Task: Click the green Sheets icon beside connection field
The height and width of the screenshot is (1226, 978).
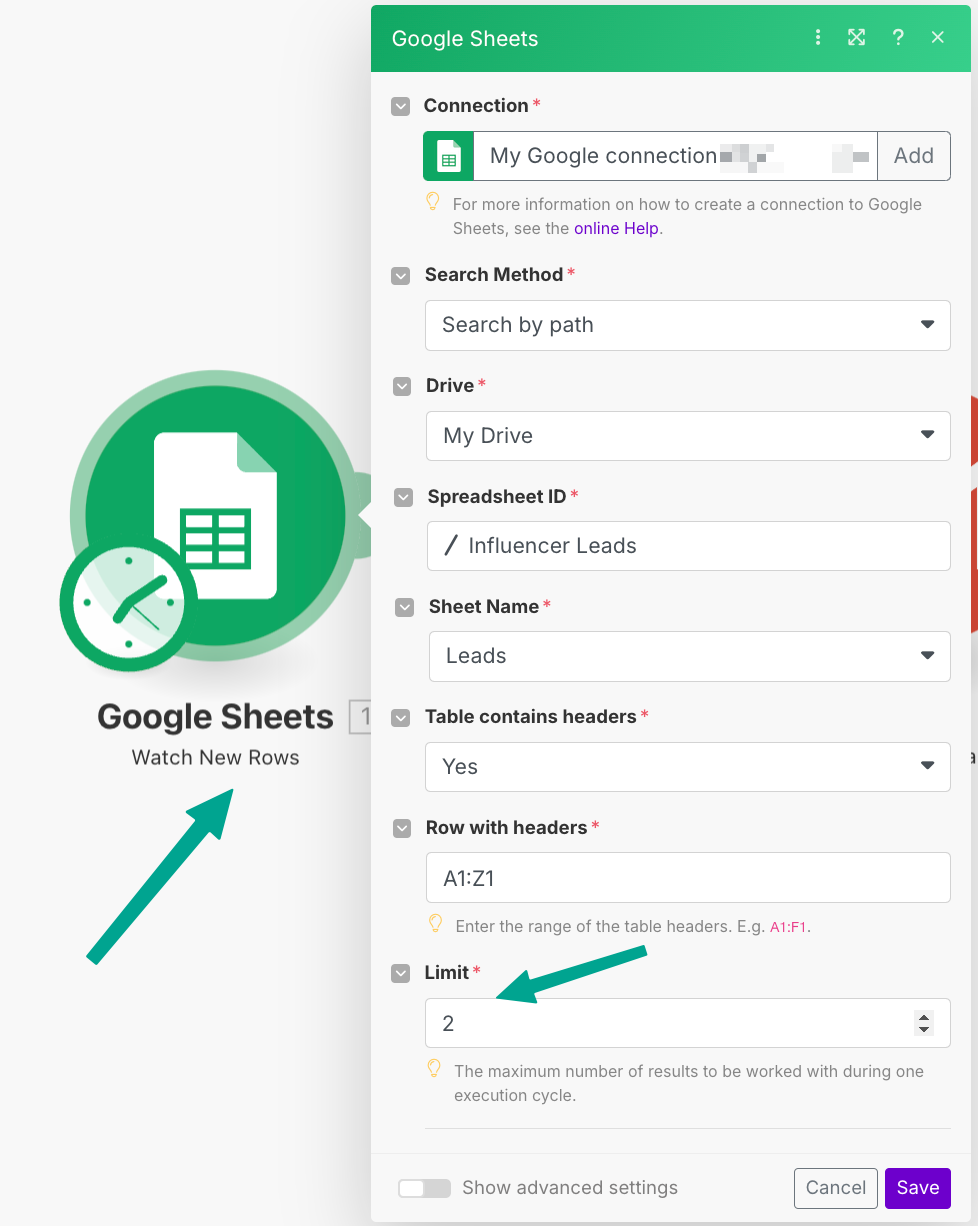Action: (x=449, y=156)
